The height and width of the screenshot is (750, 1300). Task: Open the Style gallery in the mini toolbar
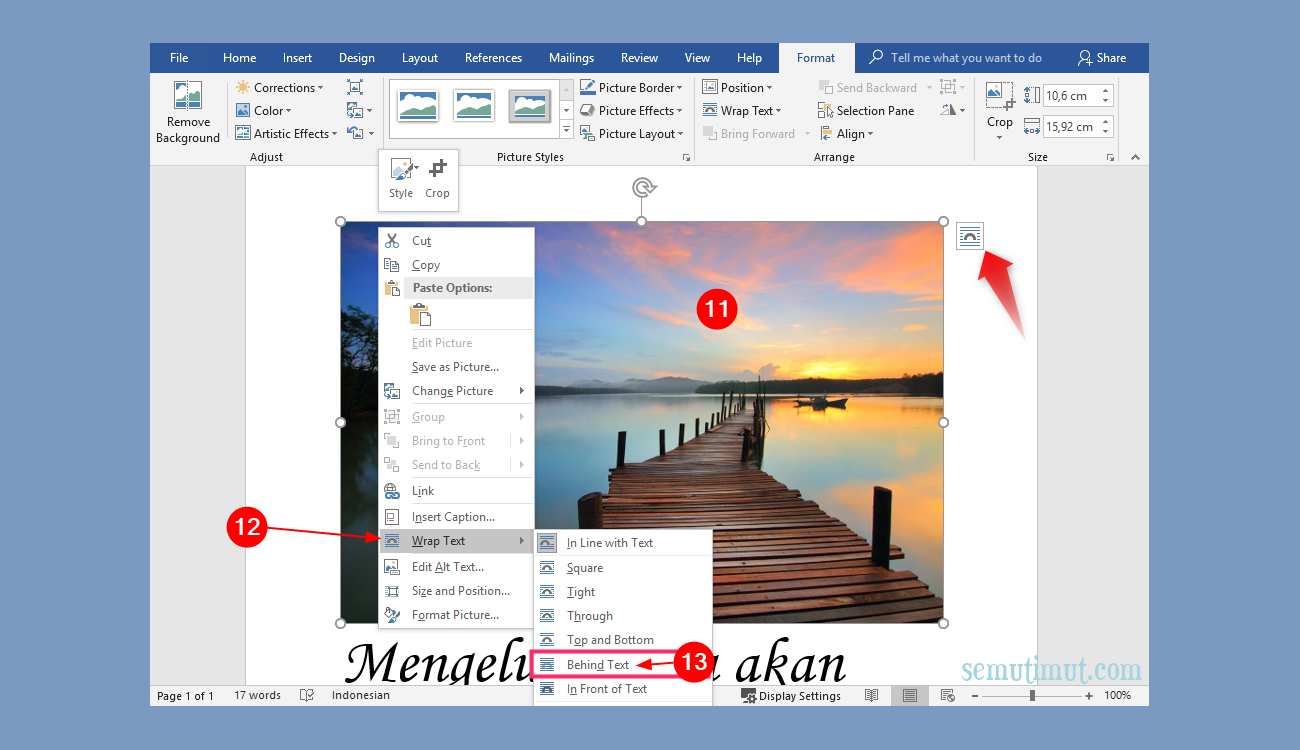click(402, 180)
